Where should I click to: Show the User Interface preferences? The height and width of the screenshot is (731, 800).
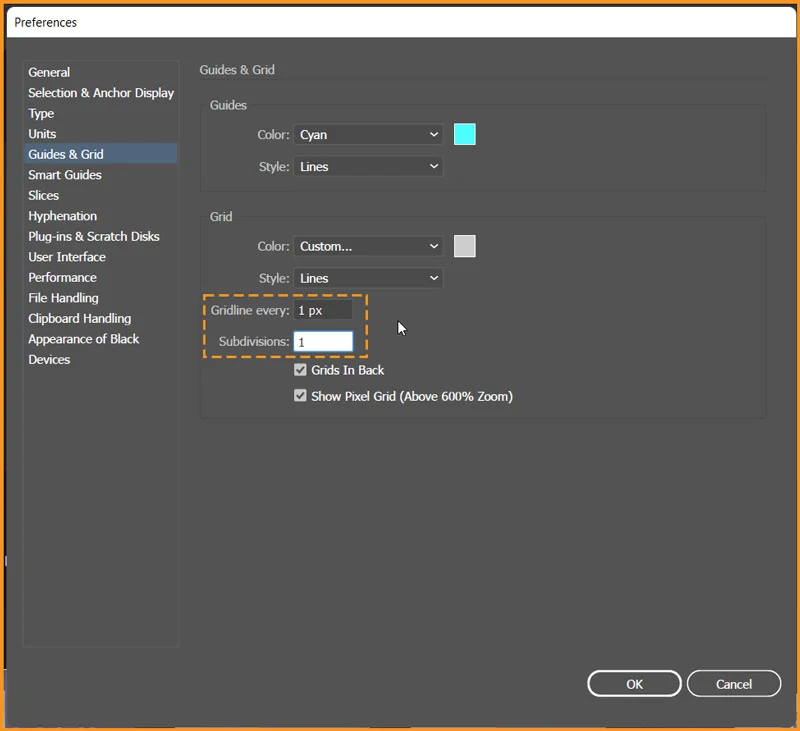point(67,257)
